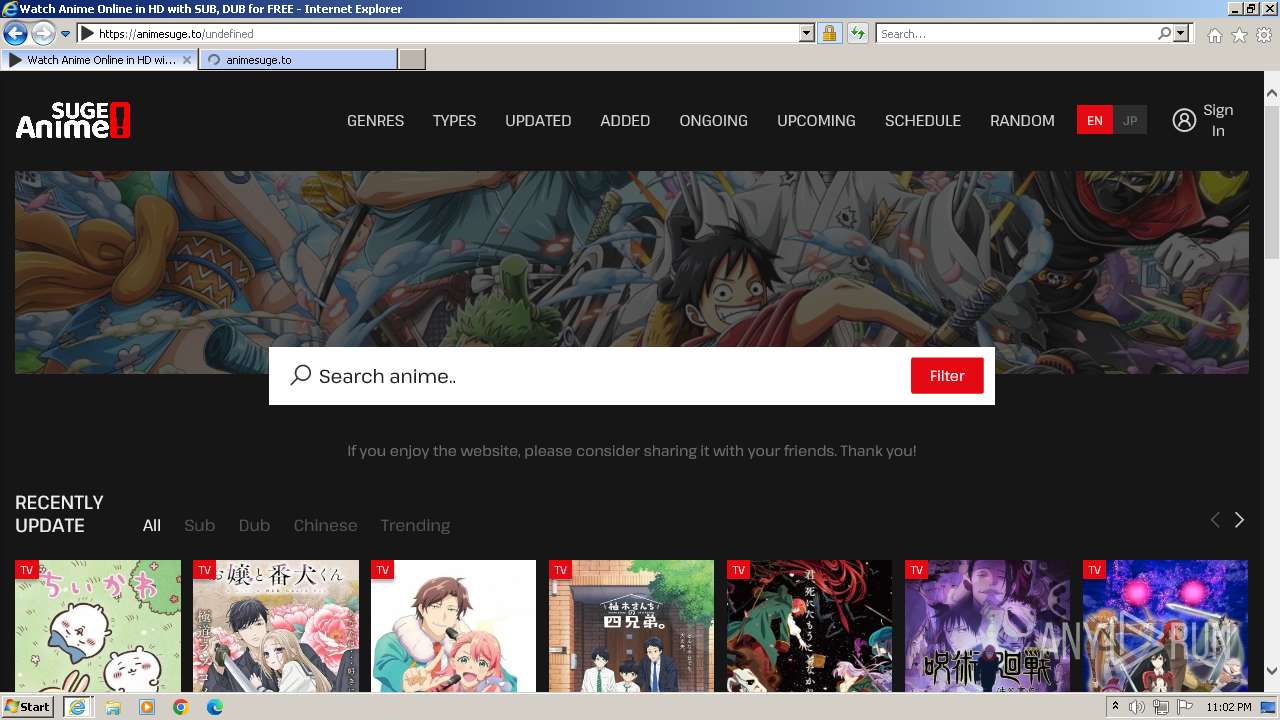Image resolution: width=1280 pixels, height=720 pixels.
Task: Select the Trending filter tab
Action: point(415,525)
